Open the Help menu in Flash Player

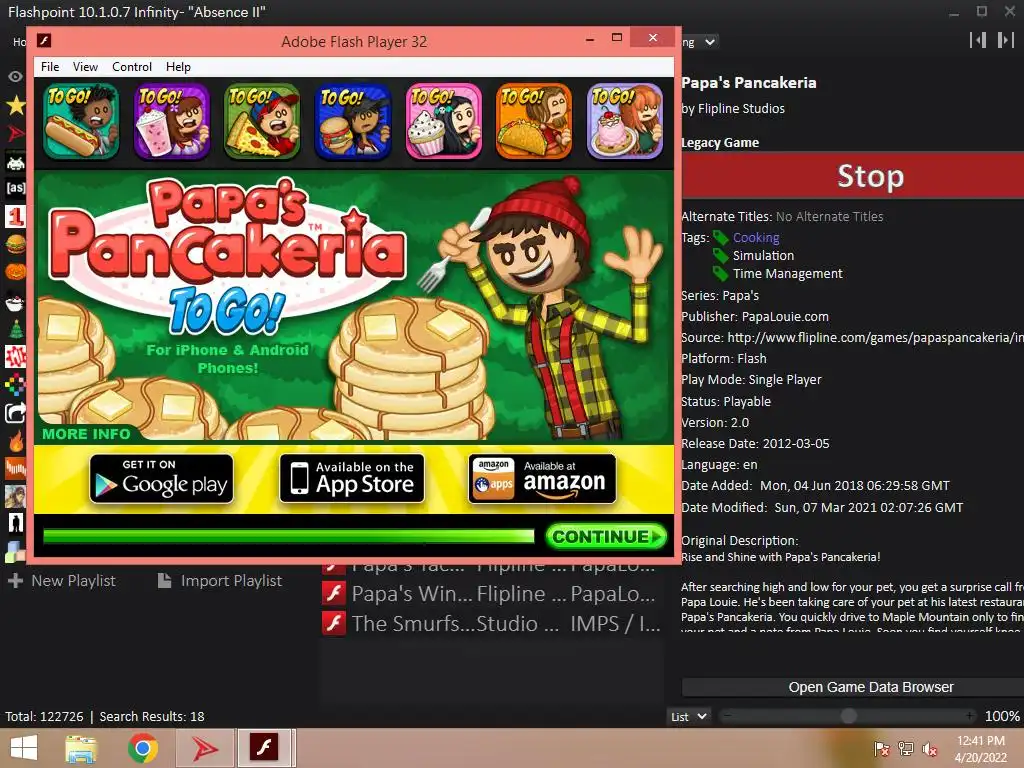[178, 67]
